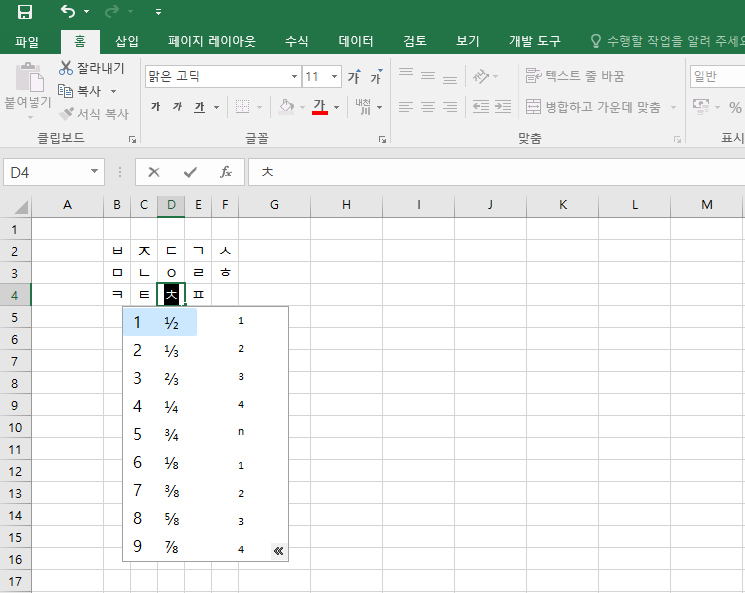This screenshot has width=745, height=593.
Task: Click the decrease font size icon
Action: tap(376, 76)
